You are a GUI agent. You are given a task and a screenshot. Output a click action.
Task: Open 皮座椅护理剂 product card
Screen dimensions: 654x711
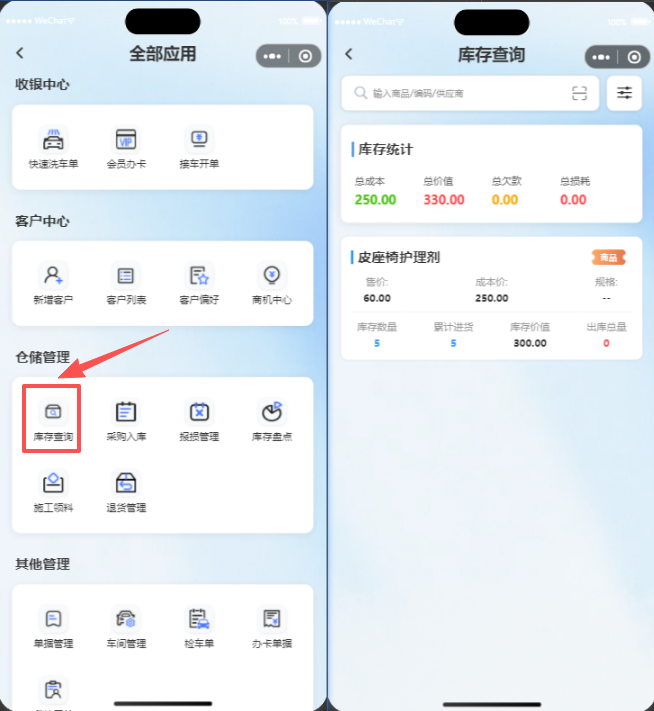coord(491,298)
